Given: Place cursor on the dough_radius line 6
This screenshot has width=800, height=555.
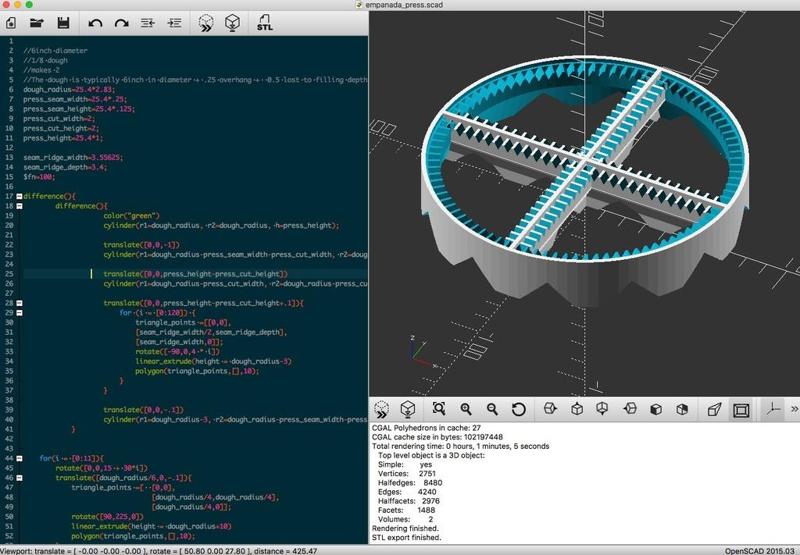Looking at the screenshot, I should coord(69,89).
